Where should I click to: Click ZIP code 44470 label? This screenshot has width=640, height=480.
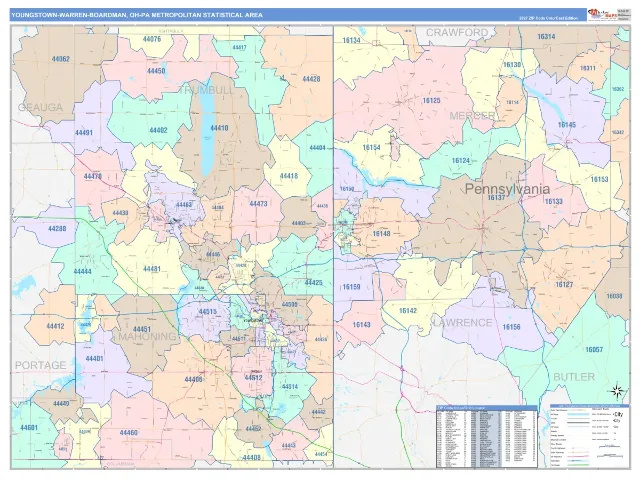(x=93, y=177)
